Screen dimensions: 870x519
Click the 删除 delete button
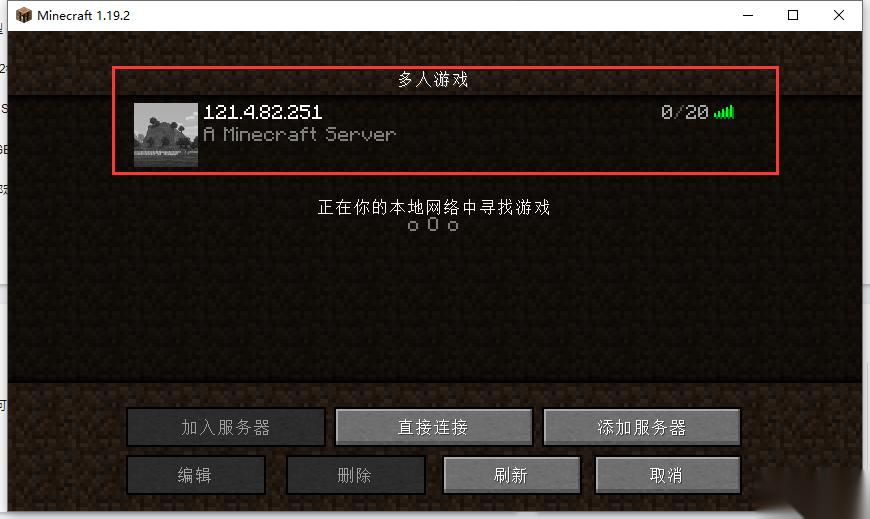click(x=356, y=475)
